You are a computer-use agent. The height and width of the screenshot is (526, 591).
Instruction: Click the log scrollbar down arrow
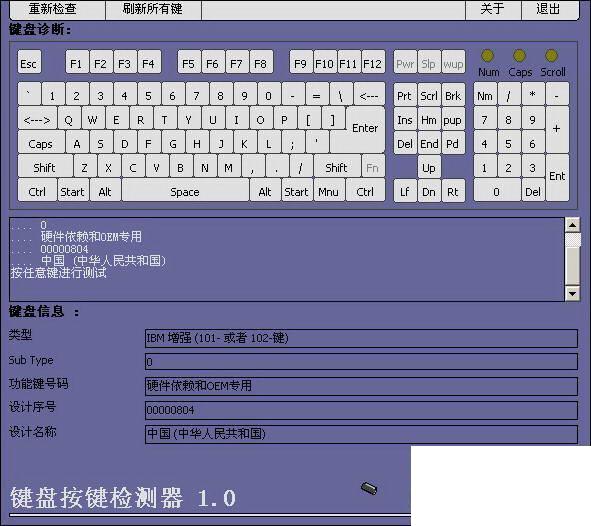click(x=573, y=293)
